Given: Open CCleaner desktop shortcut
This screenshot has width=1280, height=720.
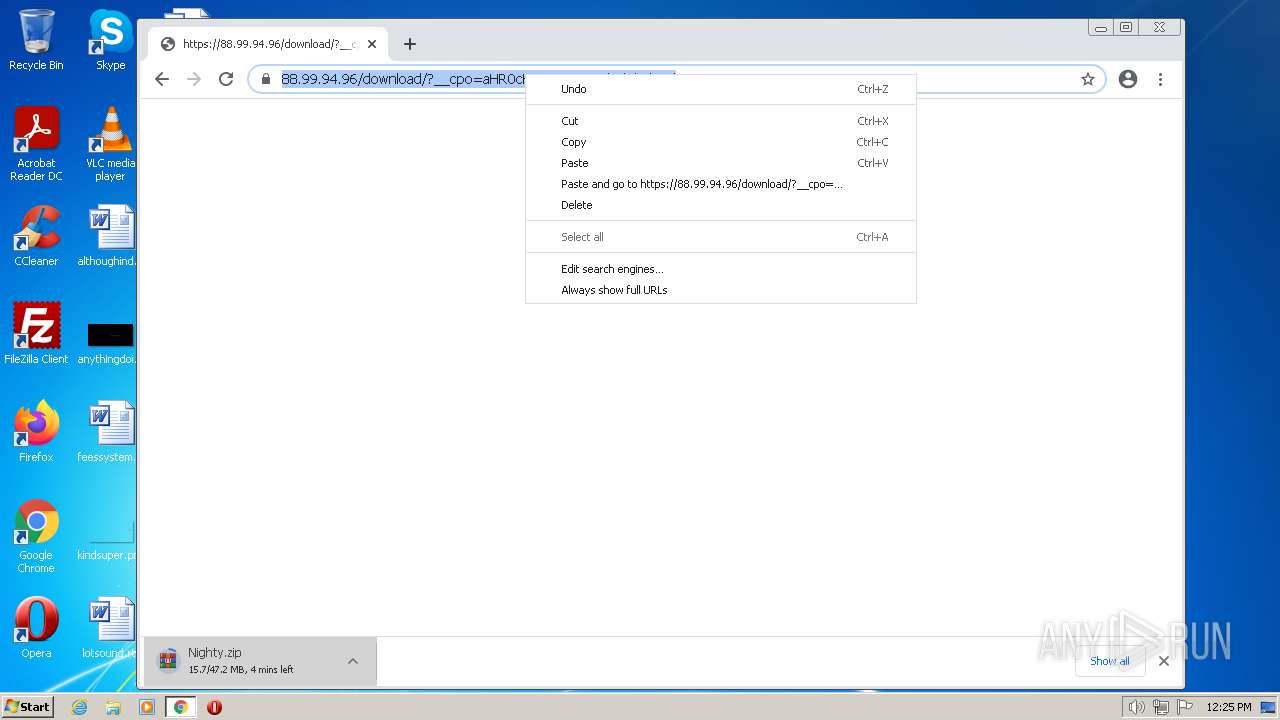Looking at the screenshot, I should 36,236.
